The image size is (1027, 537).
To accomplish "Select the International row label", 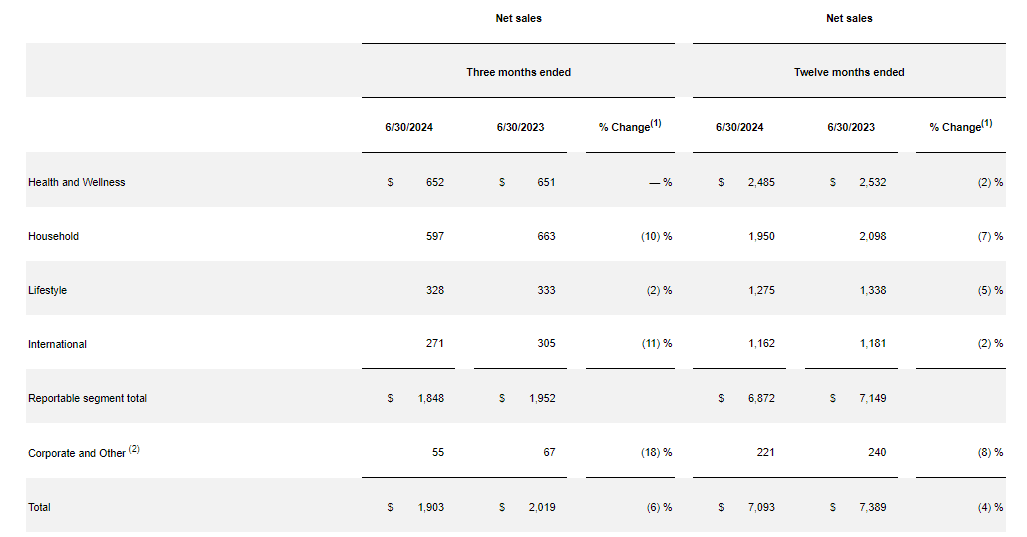I will [x=58, y=344].
